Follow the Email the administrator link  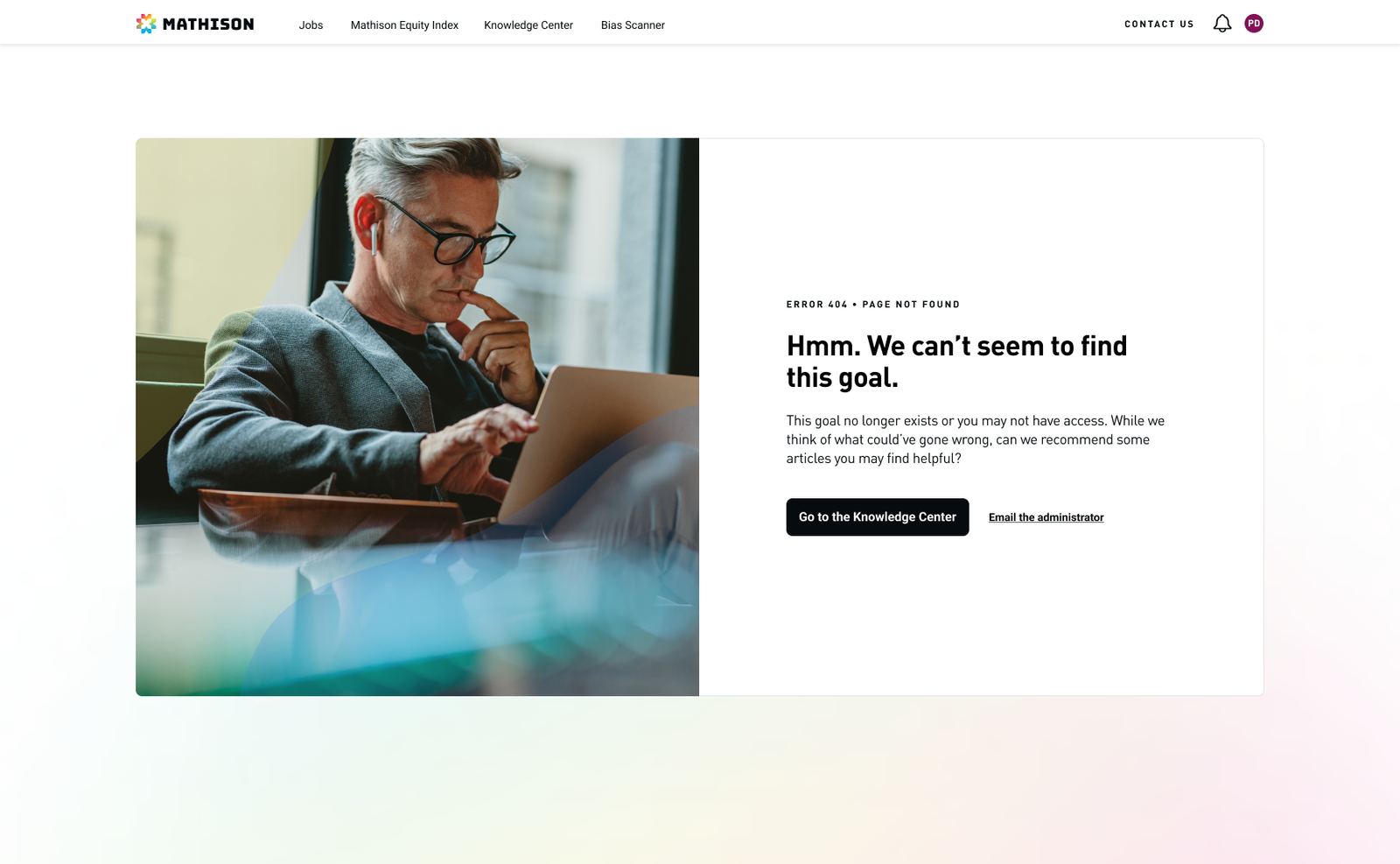click(x=1046, y=517)
